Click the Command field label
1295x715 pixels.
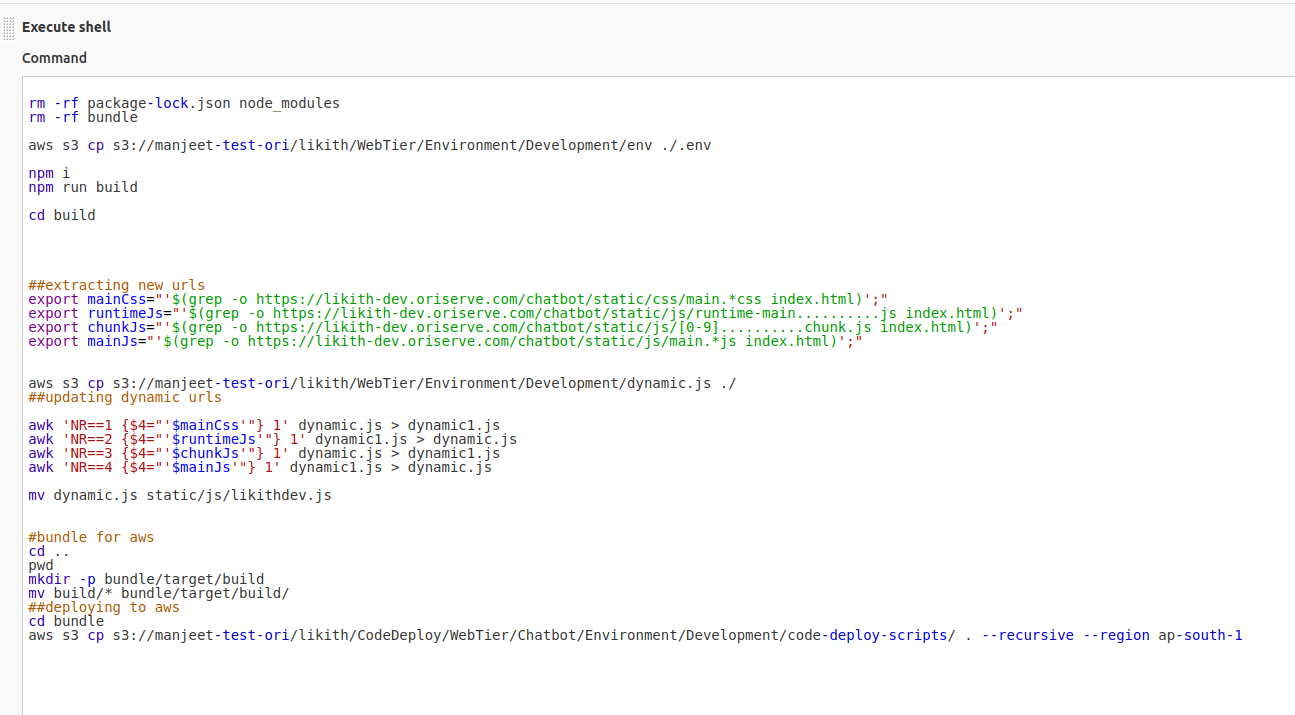click(54, 58)
